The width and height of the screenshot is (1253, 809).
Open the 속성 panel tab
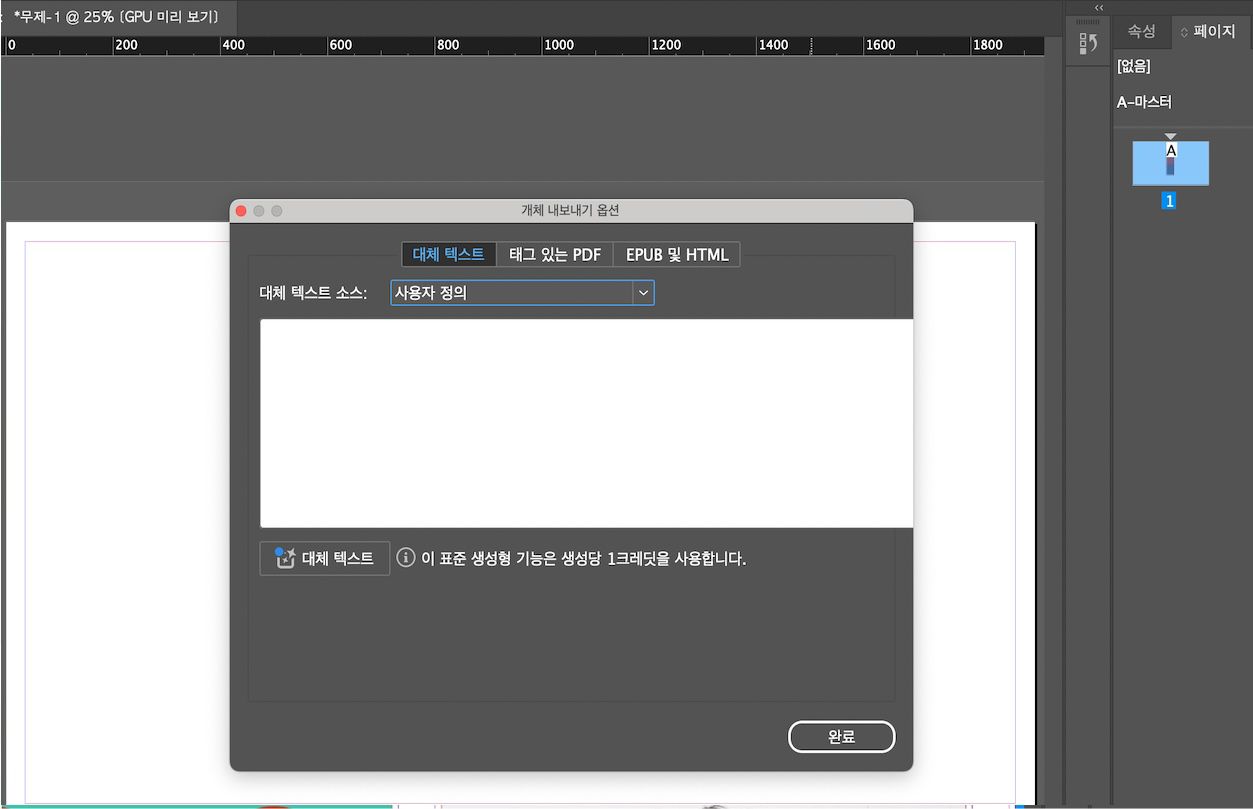(1141, 31)
